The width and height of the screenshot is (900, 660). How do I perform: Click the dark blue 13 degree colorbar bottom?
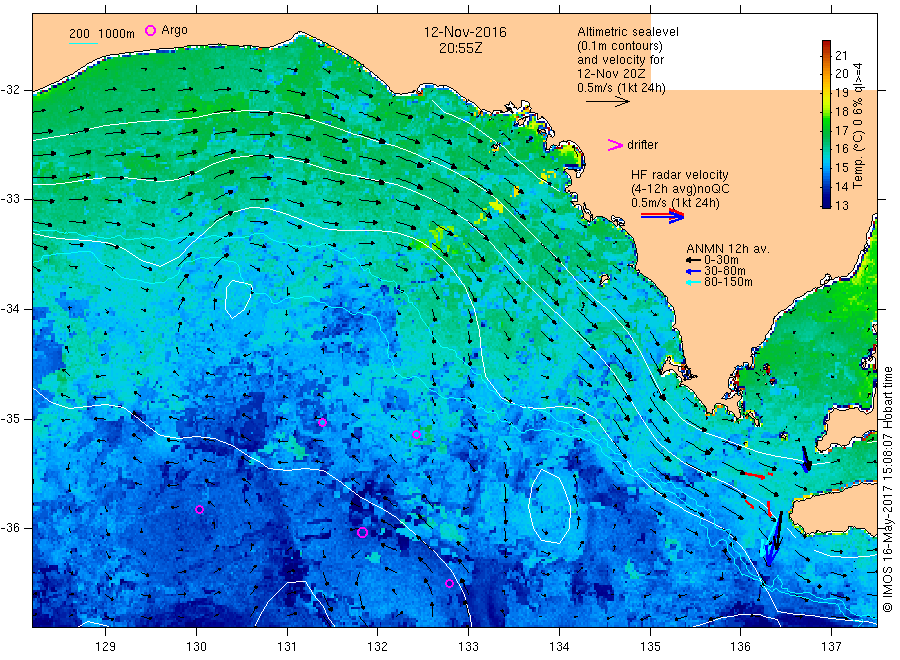coord(827,203)
